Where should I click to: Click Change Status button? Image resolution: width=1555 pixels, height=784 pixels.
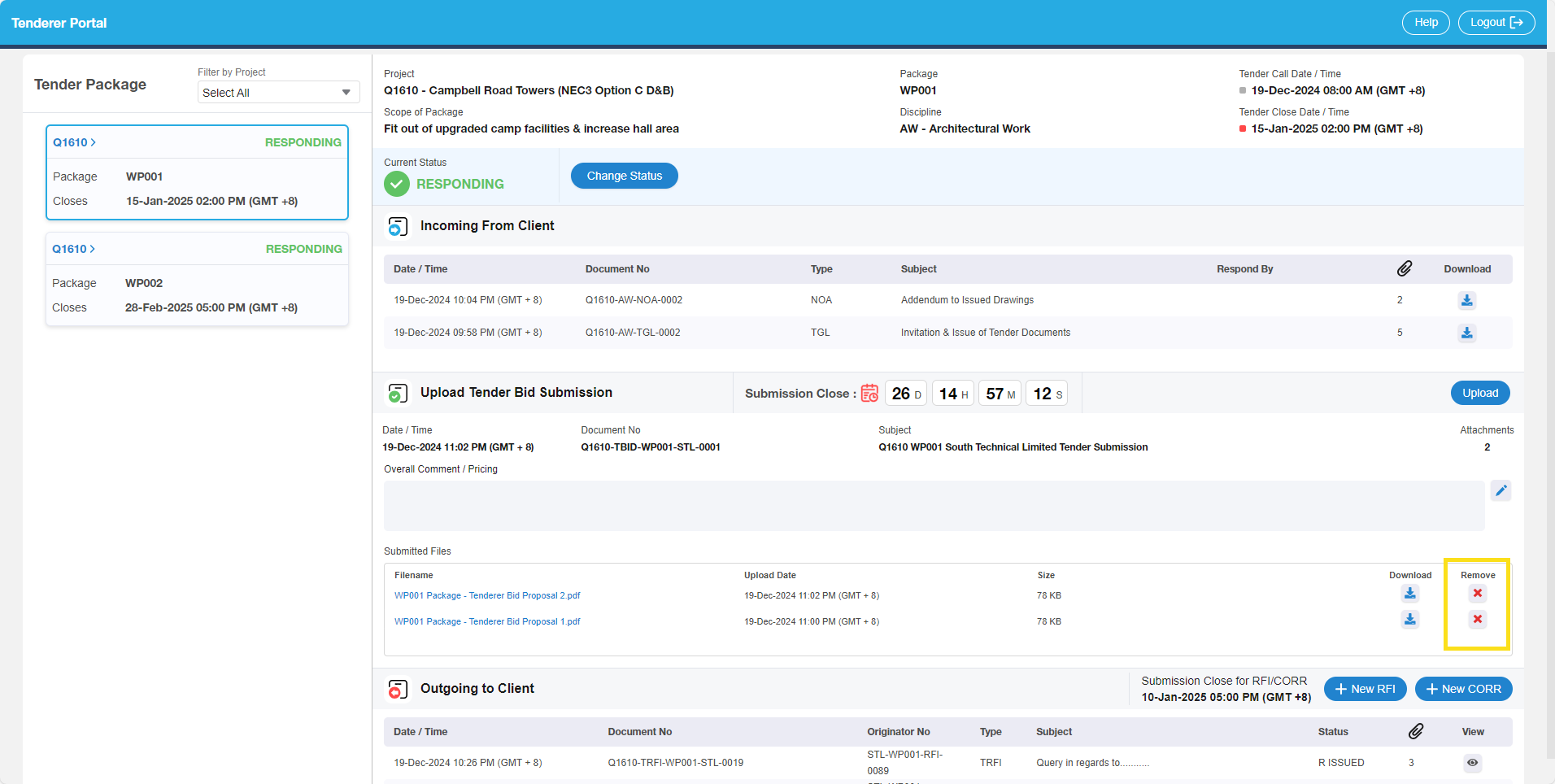click(625, 176)
